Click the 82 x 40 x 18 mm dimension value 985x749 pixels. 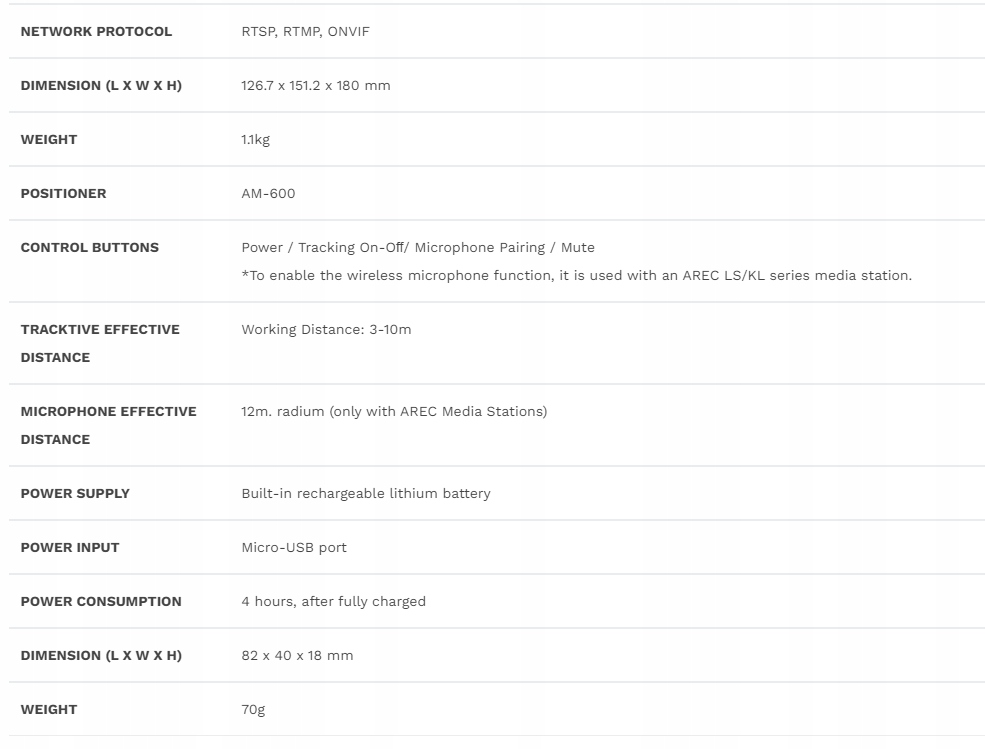297,655
